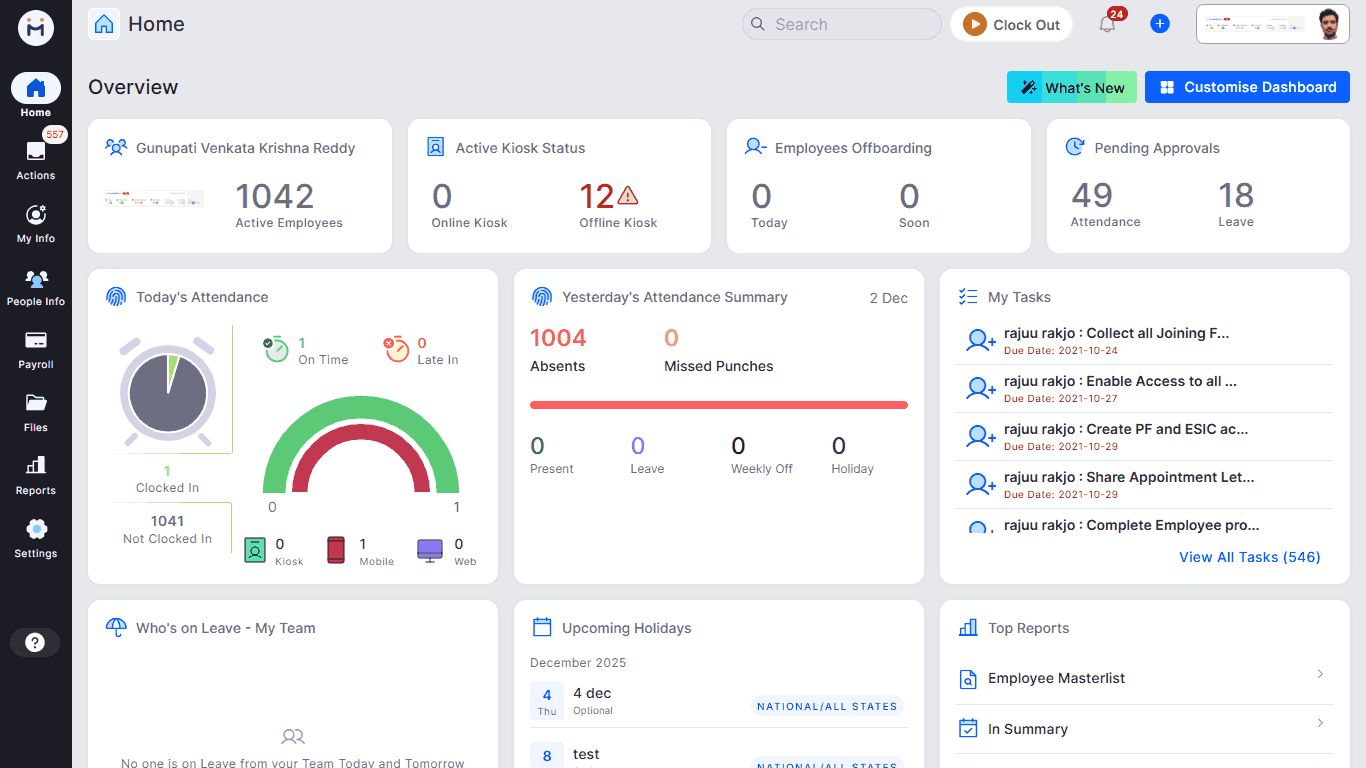The image size is (1366, 768).
Task: Click the Today's Attendance fingerprint icon
Action: pyautogui.click(x=116, y=297)
